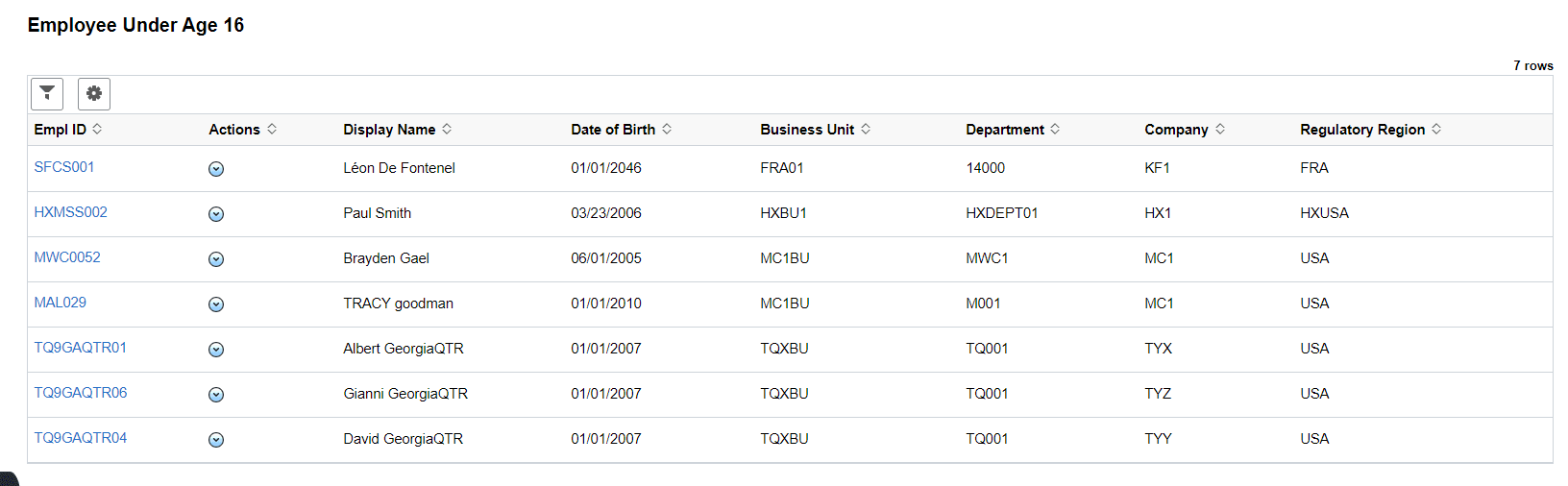Open employee link TQ9GAQTR06
Screen dimensions: 1568x486
point(81,393)
